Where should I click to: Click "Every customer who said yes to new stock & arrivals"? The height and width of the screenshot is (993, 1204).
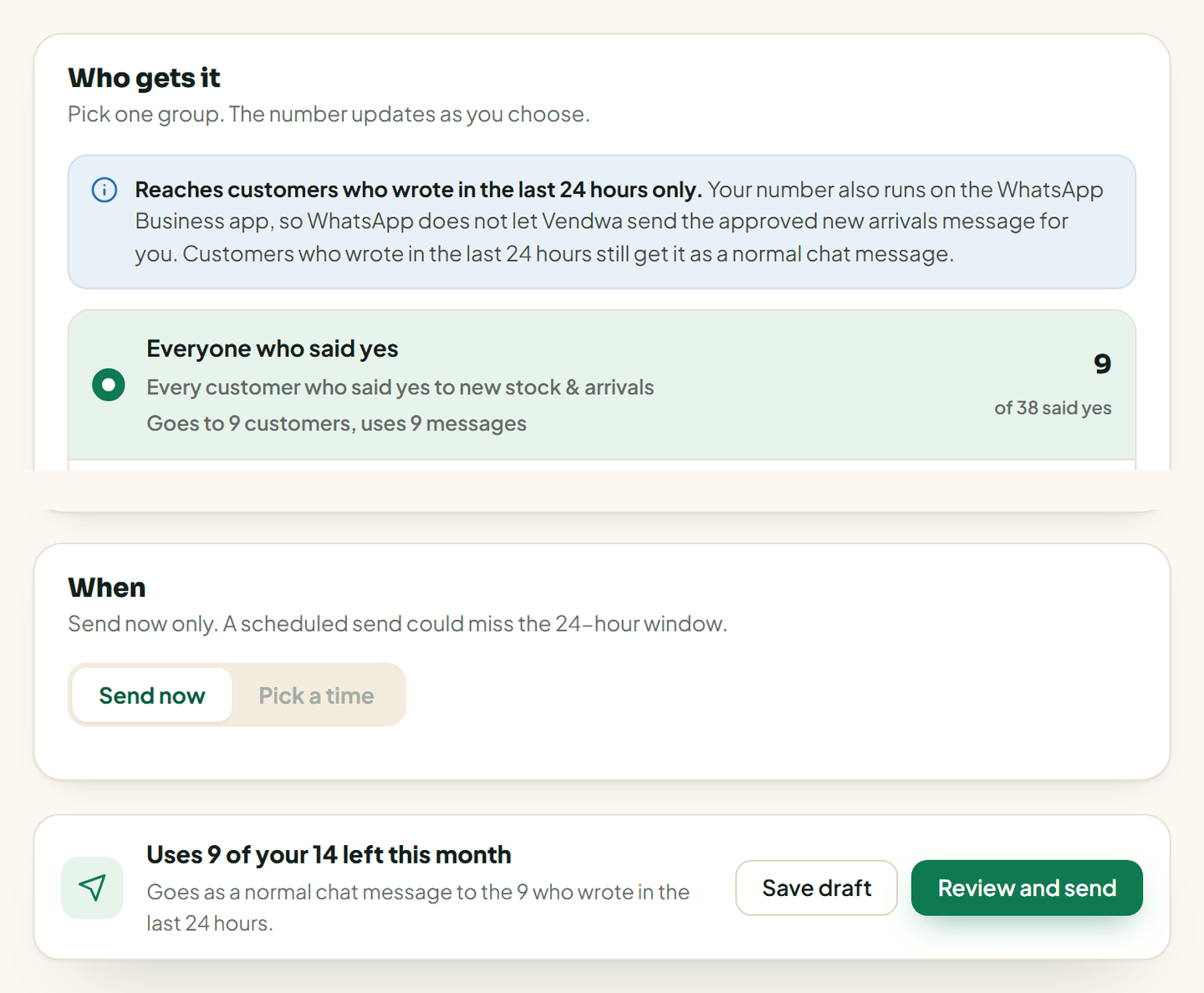pyautogui.click(x=400, y=387)
